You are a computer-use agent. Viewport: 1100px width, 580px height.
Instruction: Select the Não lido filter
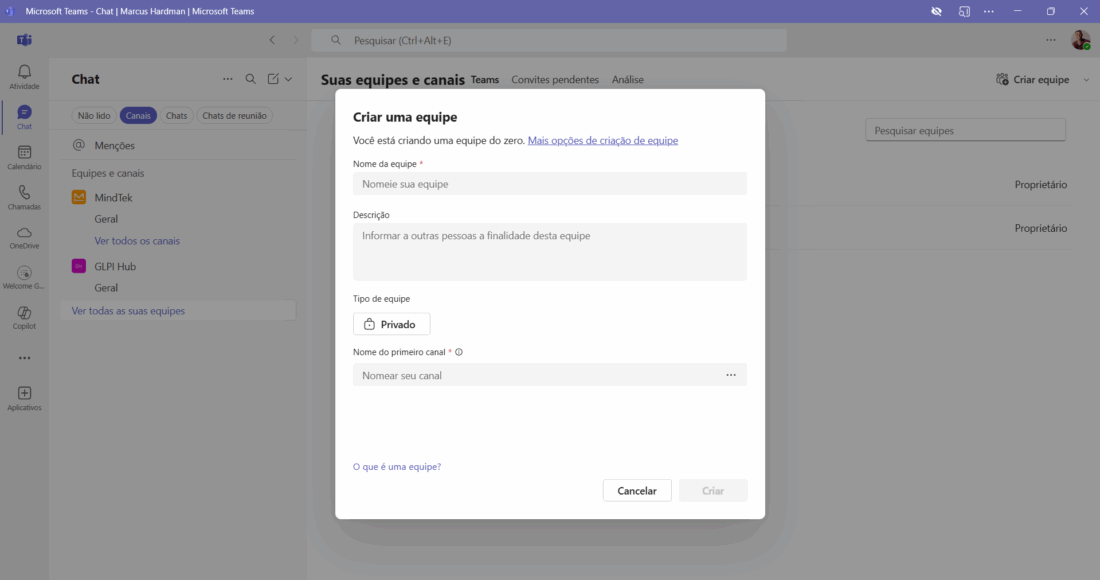coord(94,116)
